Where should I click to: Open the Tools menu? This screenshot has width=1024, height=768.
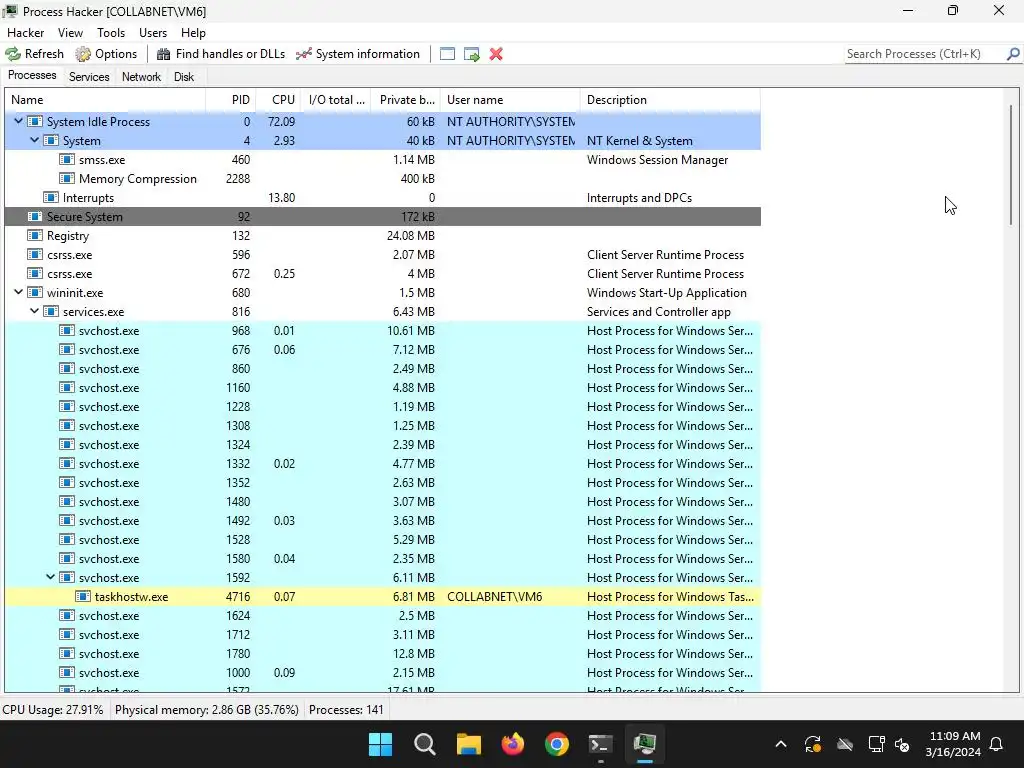(111, 33)
